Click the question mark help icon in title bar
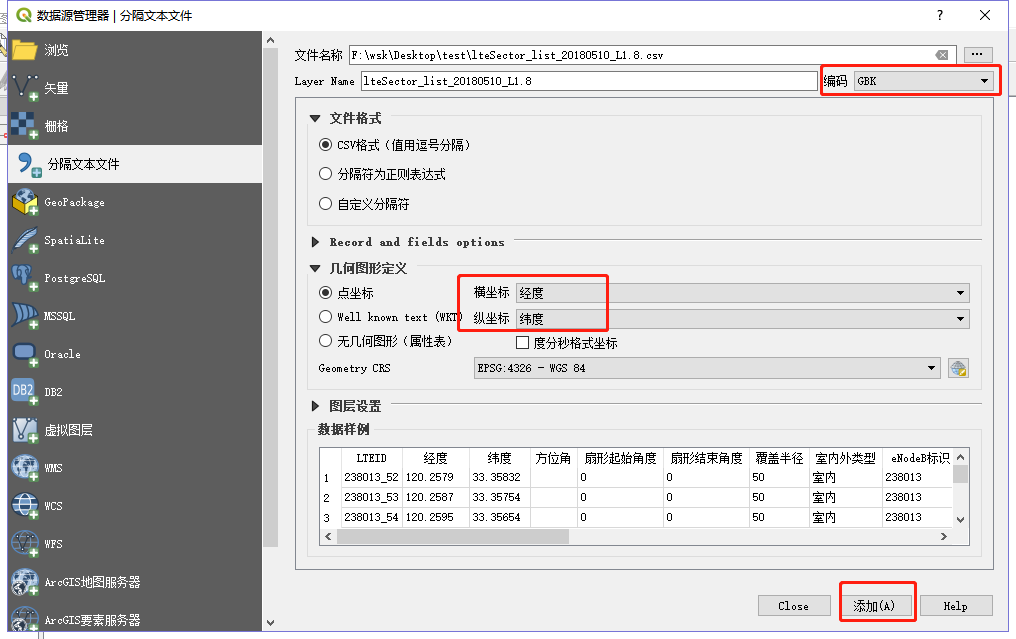 [940, 15]
